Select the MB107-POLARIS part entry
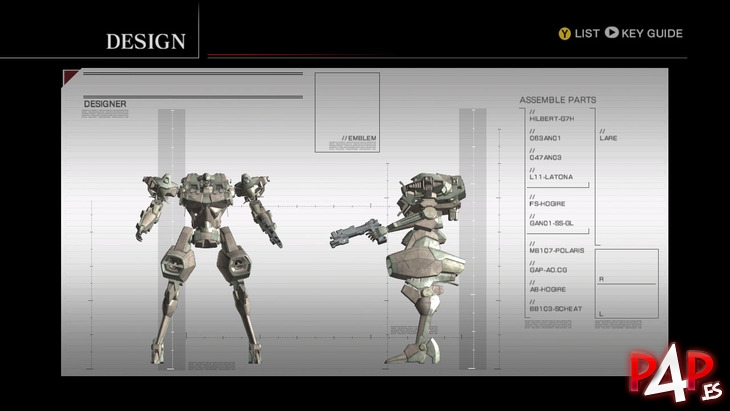Image resolution: width=730 pixels, height=411 pixels. point(556,250)
